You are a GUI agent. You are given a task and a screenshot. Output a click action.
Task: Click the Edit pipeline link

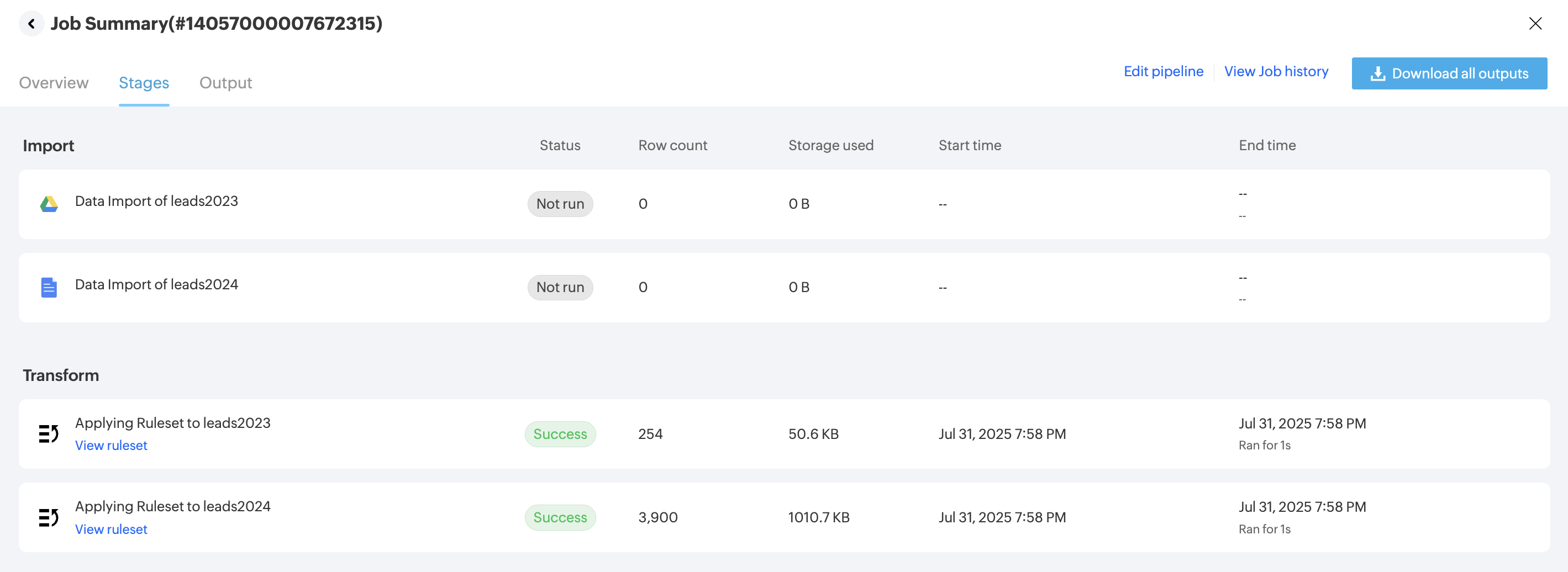[x=1163, y=72]
